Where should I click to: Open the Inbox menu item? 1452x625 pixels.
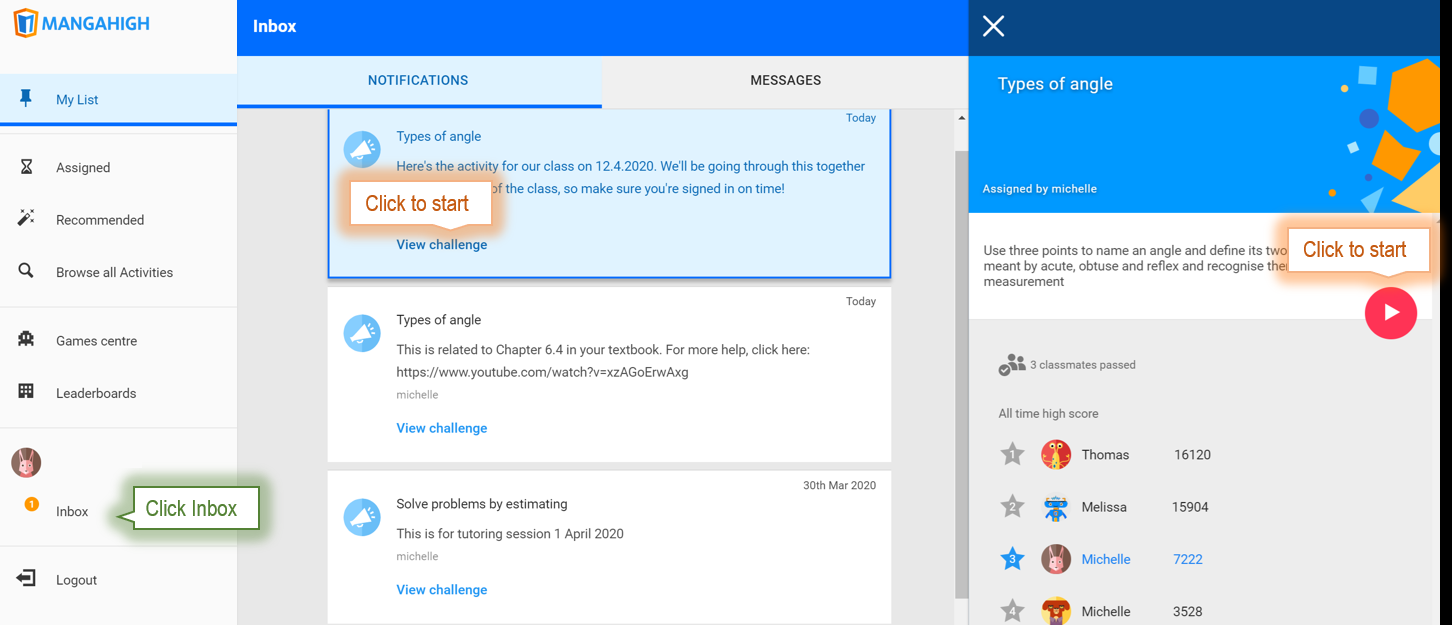pyautogui.click(x=72, y=511)
